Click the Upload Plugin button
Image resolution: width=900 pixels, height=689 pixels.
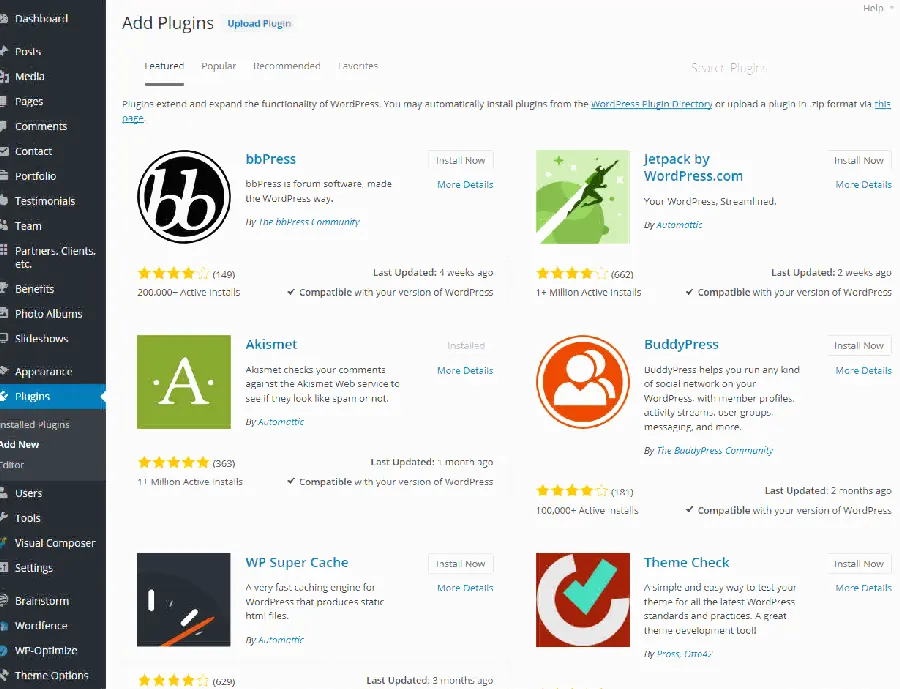coord(259,24)
